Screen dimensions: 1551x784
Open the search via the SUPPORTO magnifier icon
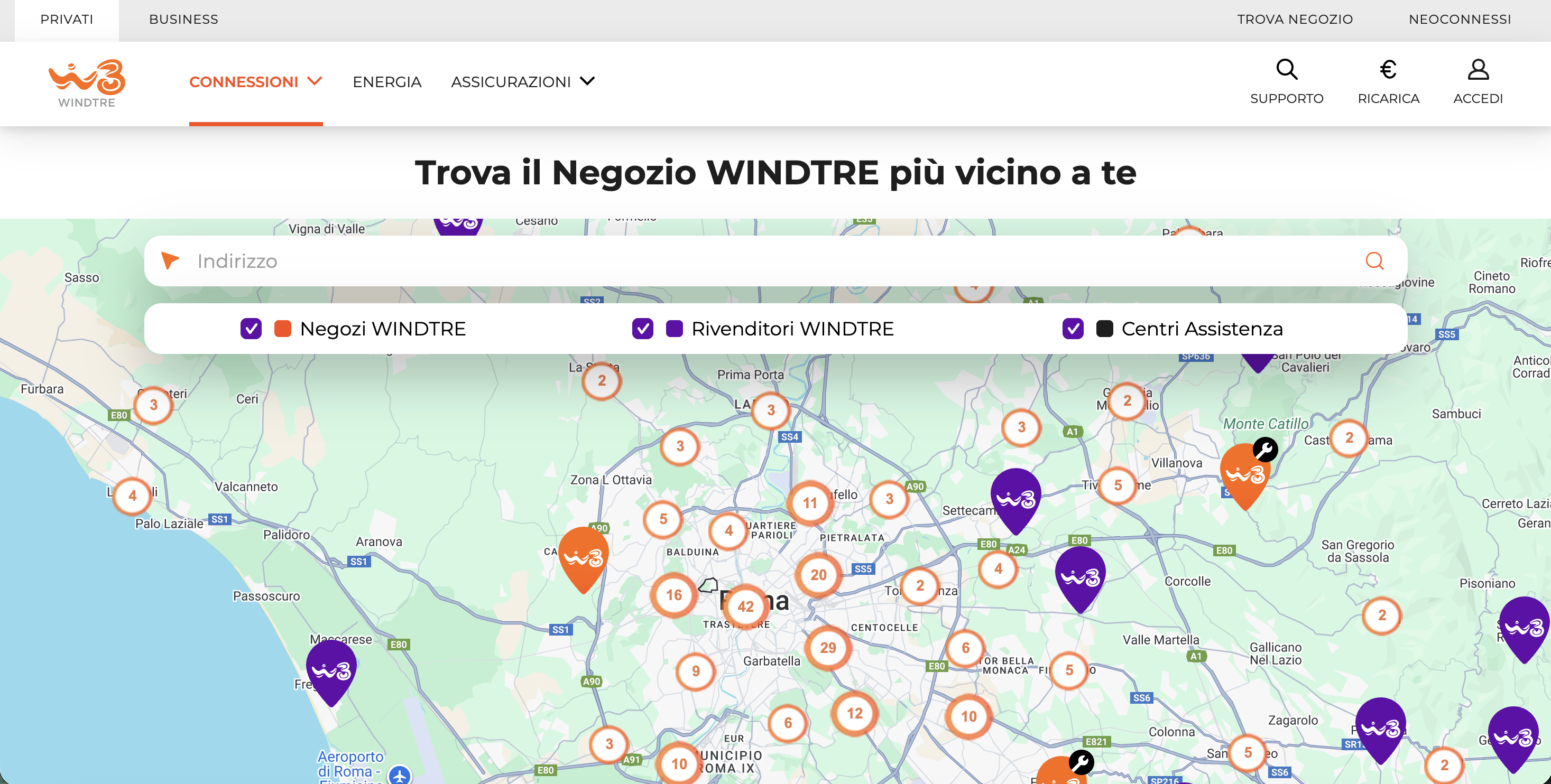(1287, 70)
